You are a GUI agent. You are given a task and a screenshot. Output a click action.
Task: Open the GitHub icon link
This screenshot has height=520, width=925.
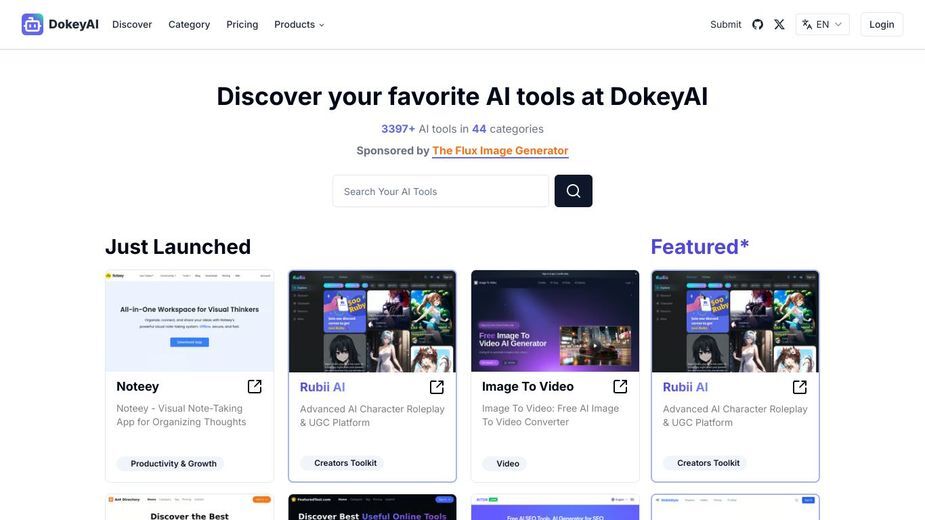[x=757, y=24]
